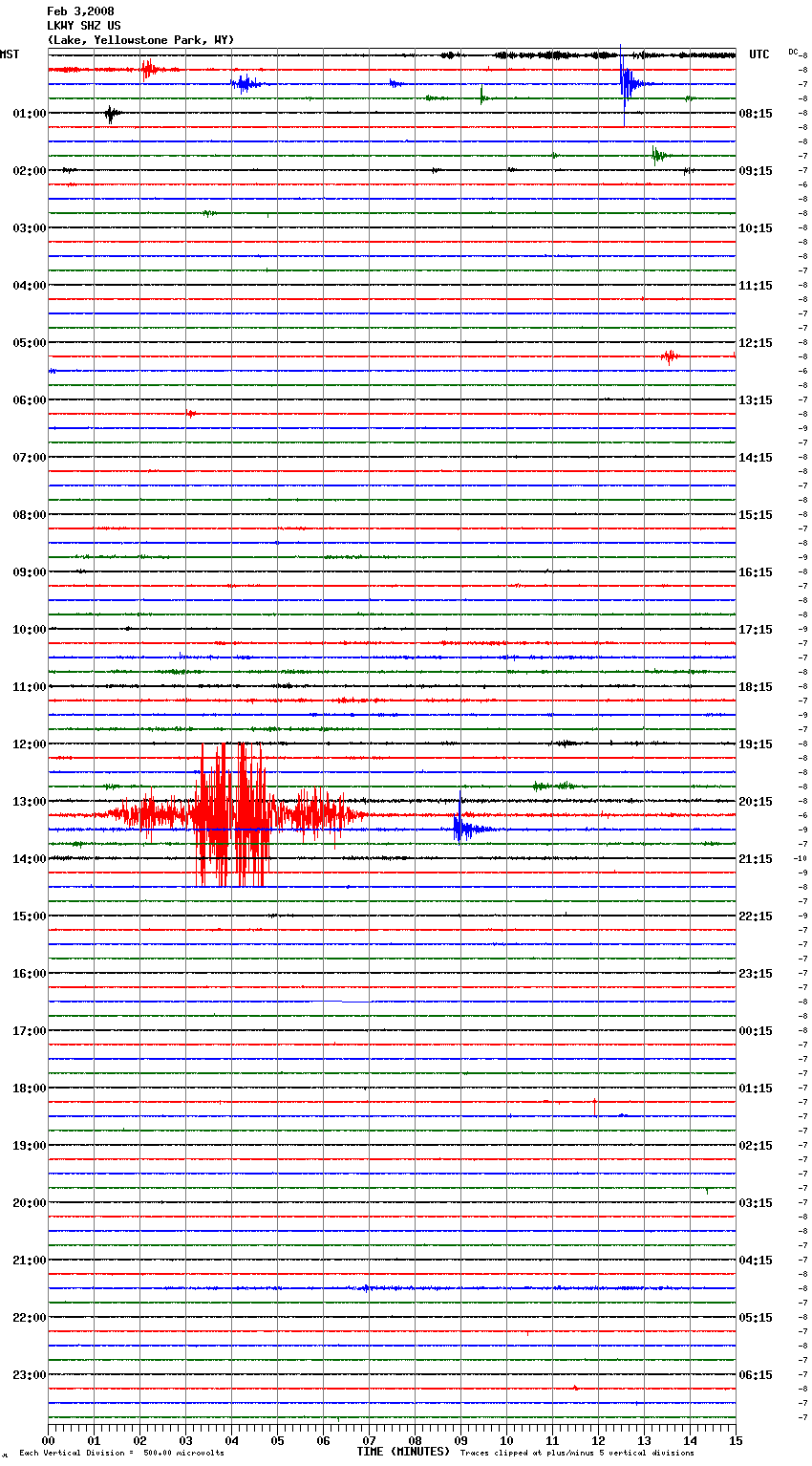Click the '03' minute tick label
The image size is (812, 1466).
pyautogui.click(x=185, y=1440)
